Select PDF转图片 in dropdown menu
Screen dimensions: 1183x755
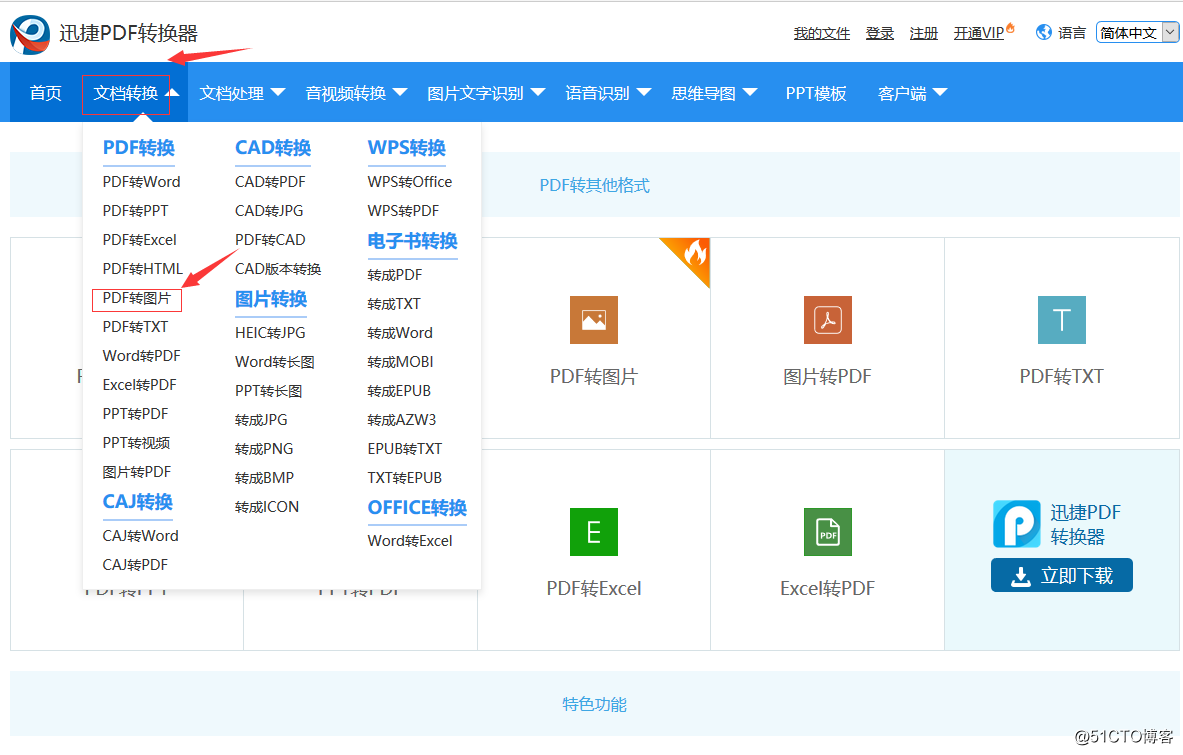coord(137,298)
